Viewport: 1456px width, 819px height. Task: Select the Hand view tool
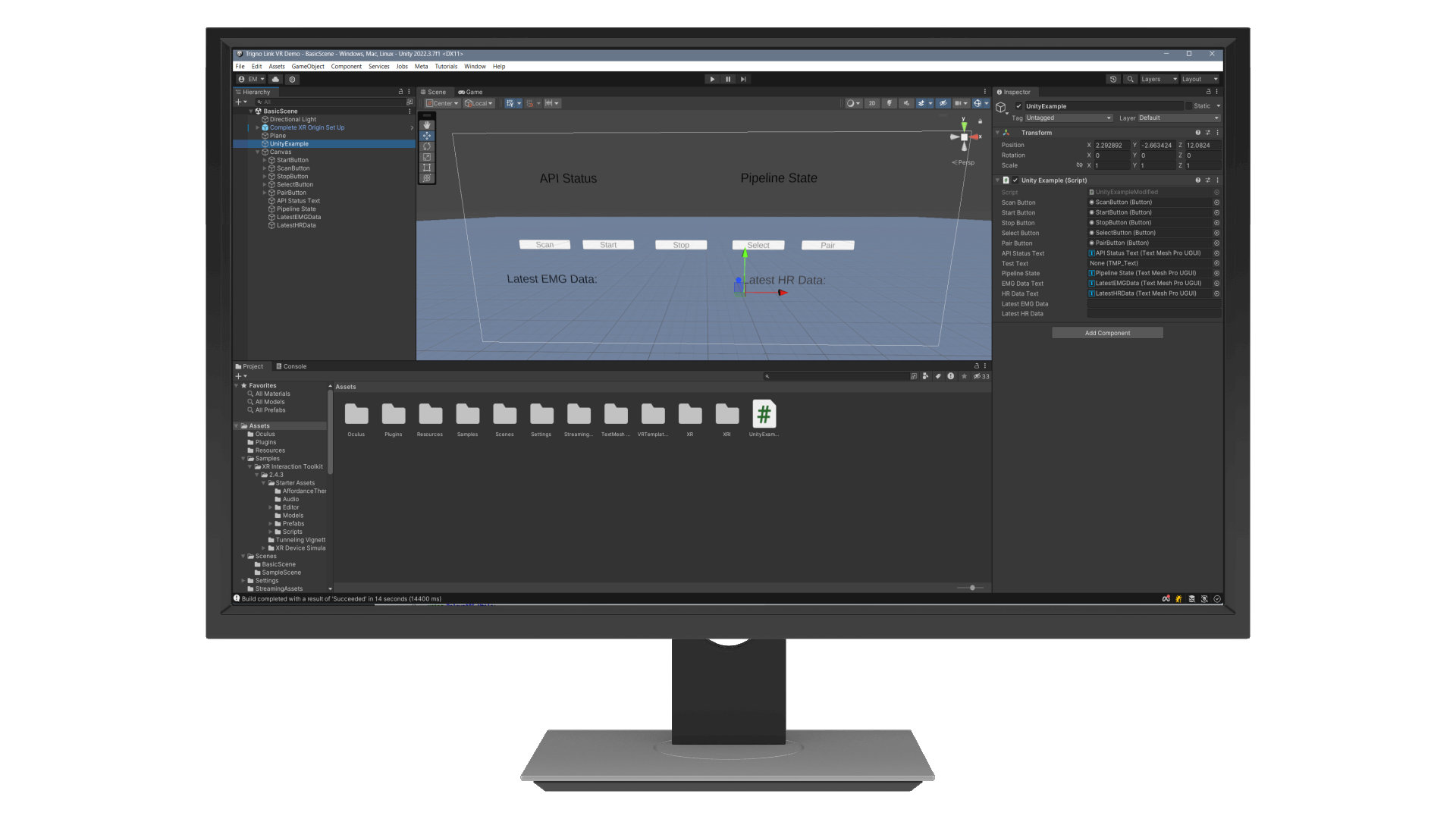coord(427,125)
